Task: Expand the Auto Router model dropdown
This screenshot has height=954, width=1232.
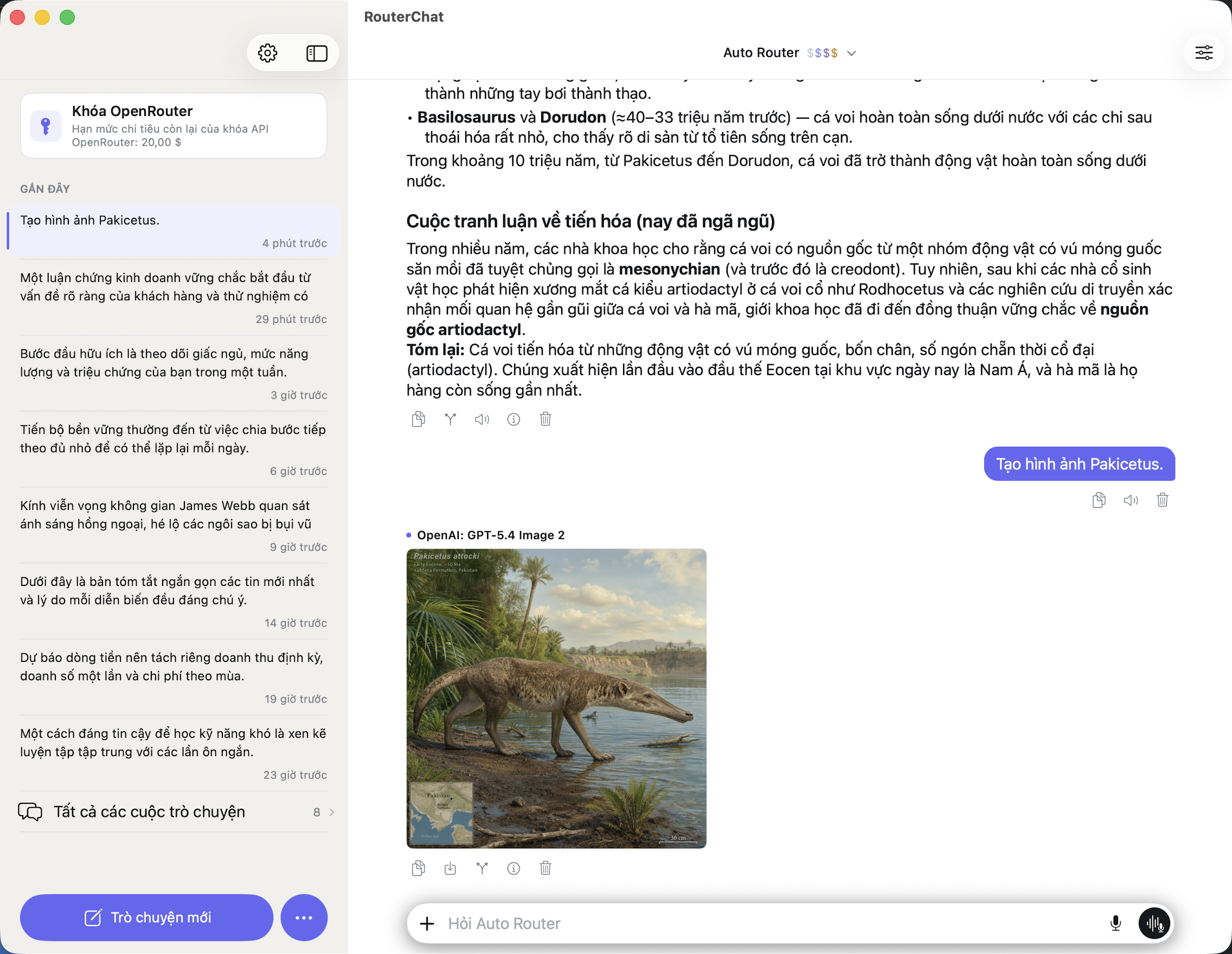Action: coord(789,53)
